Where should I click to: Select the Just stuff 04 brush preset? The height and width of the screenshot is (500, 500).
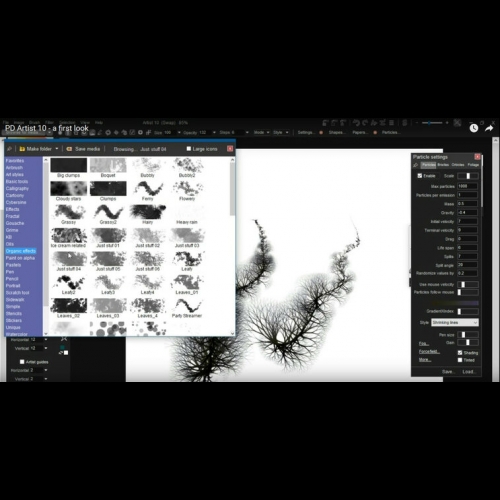(69, 261)
